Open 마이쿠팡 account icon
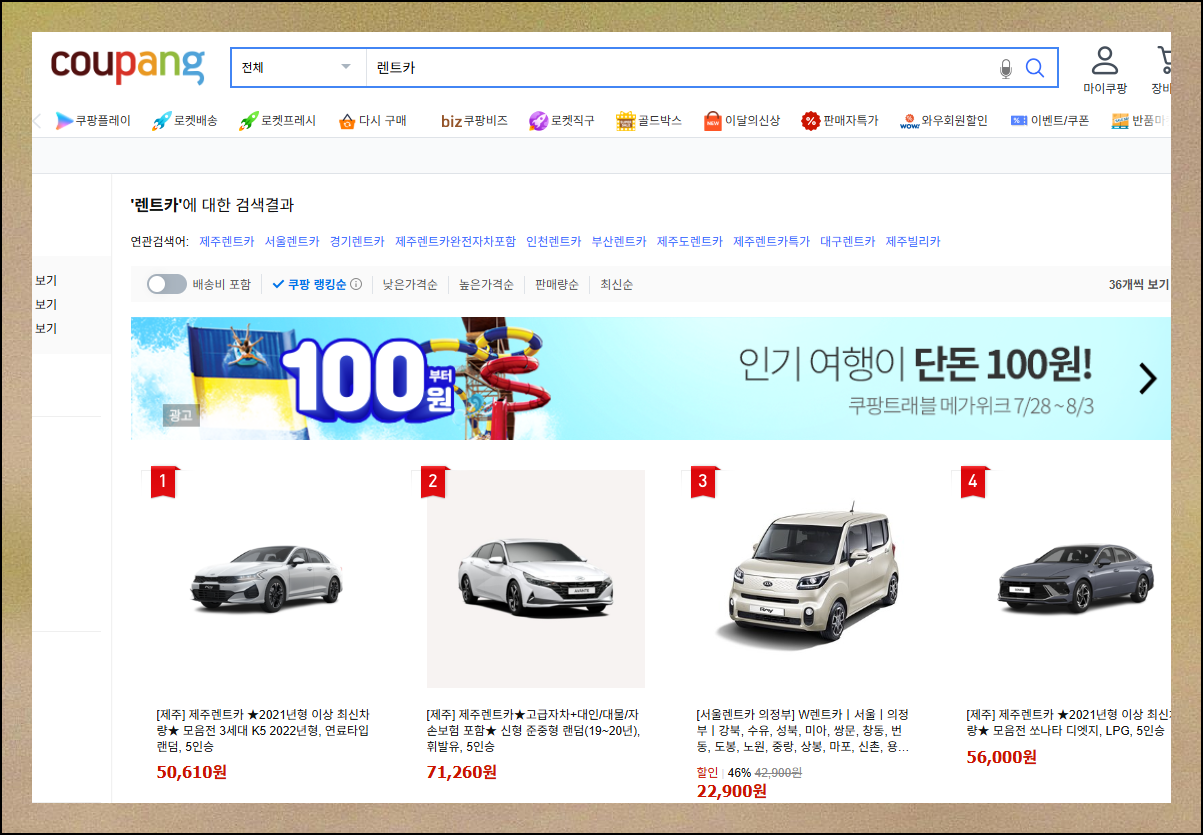 1104,70
